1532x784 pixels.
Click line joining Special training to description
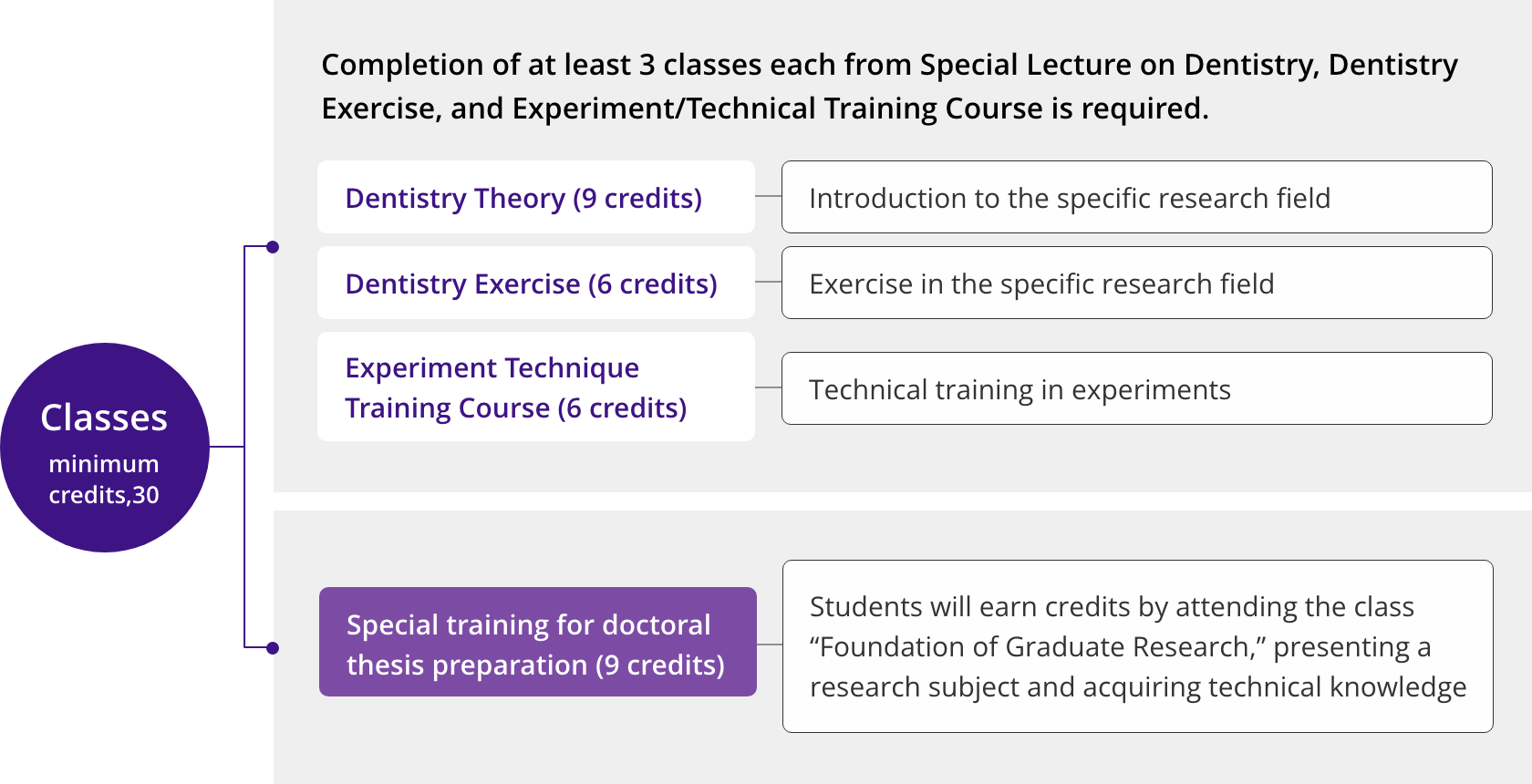click(770, 645)
